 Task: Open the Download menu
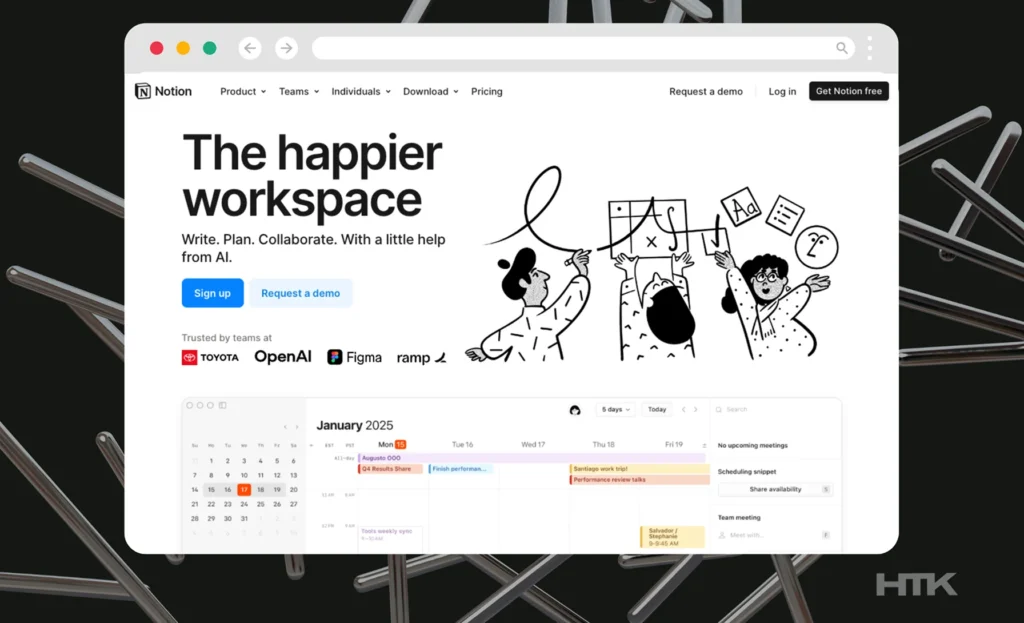[430, 91]
